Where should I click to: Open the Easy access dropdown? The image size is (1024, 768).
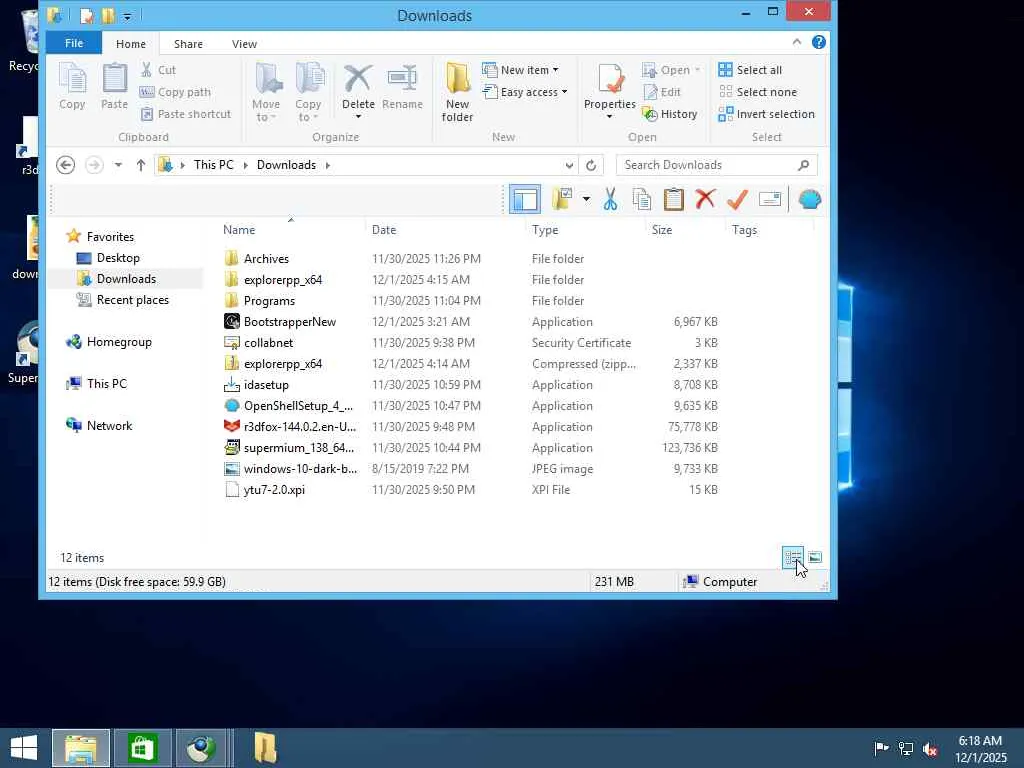pos(525,92)
